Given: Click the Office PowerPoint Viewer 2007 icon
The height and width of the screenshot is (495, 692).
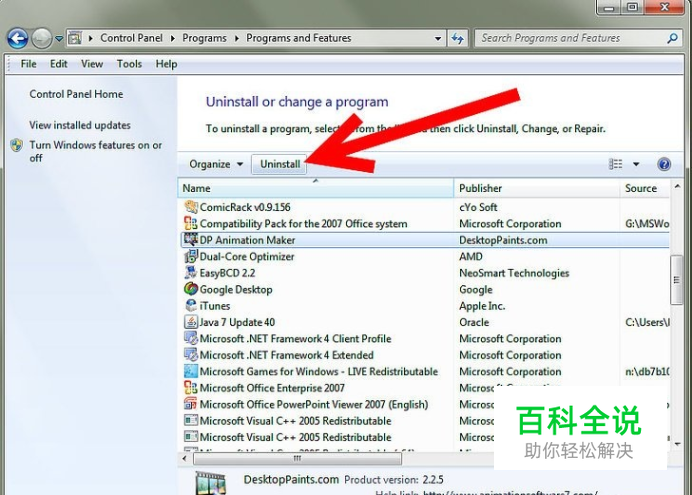Looking at the screenshot, I should pos(191,404).
